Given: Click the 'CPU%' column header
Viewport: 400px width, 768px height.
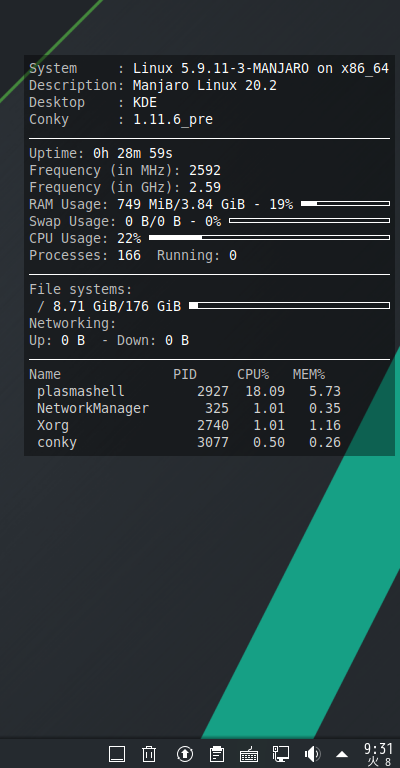Looking at the screenshot, I should [253, 375].
